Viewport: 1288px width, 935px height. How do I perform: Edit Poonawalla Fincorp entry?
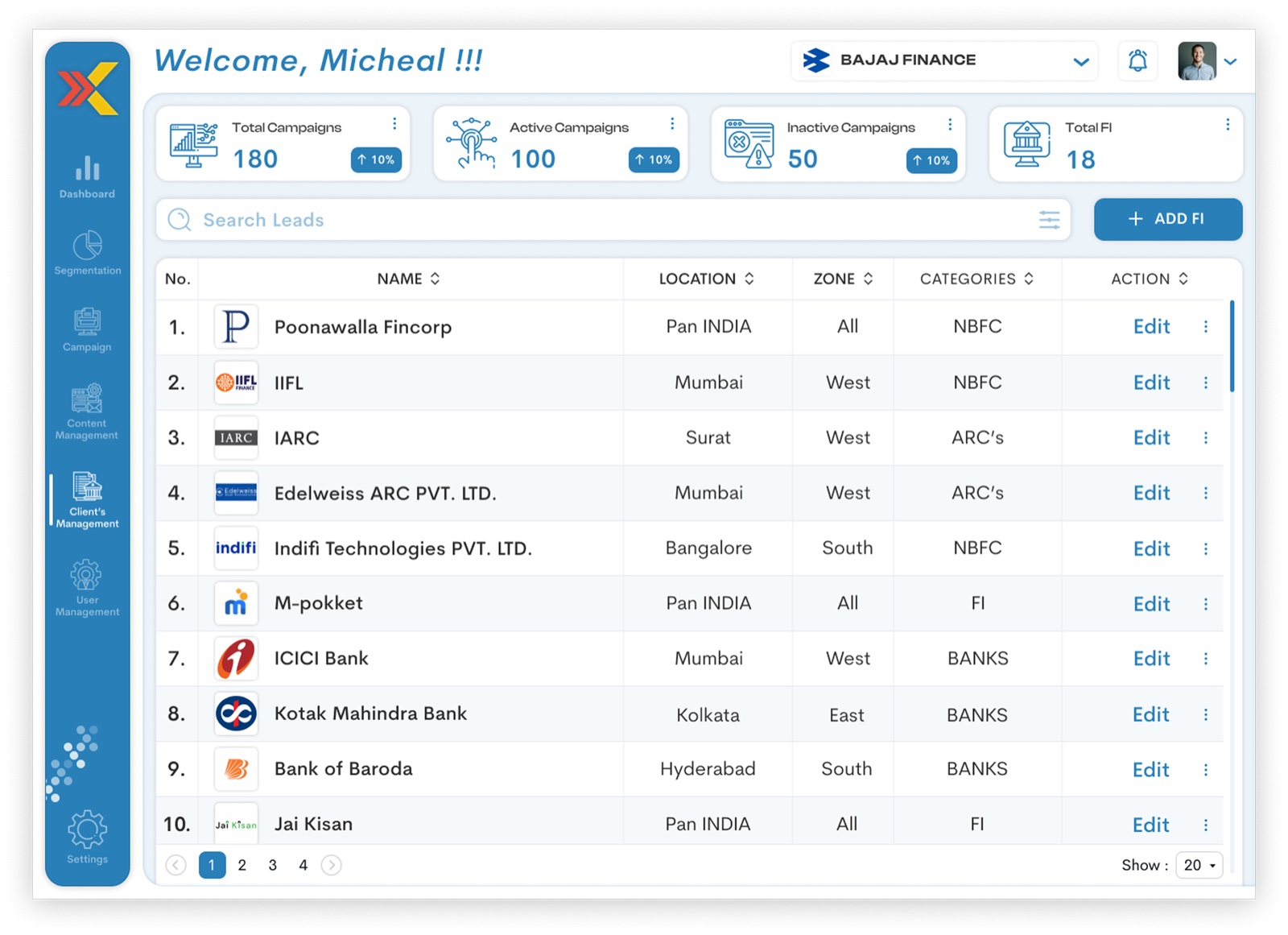click(1151, 326)
